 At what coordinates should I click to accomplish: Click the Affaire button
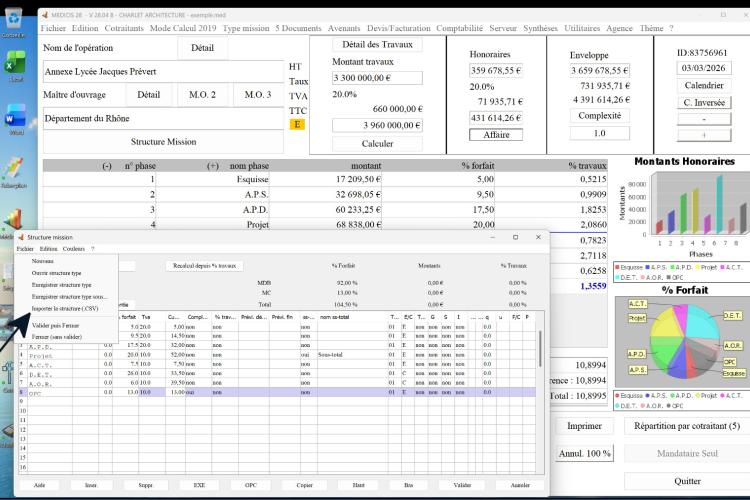(x=496, y=135)
